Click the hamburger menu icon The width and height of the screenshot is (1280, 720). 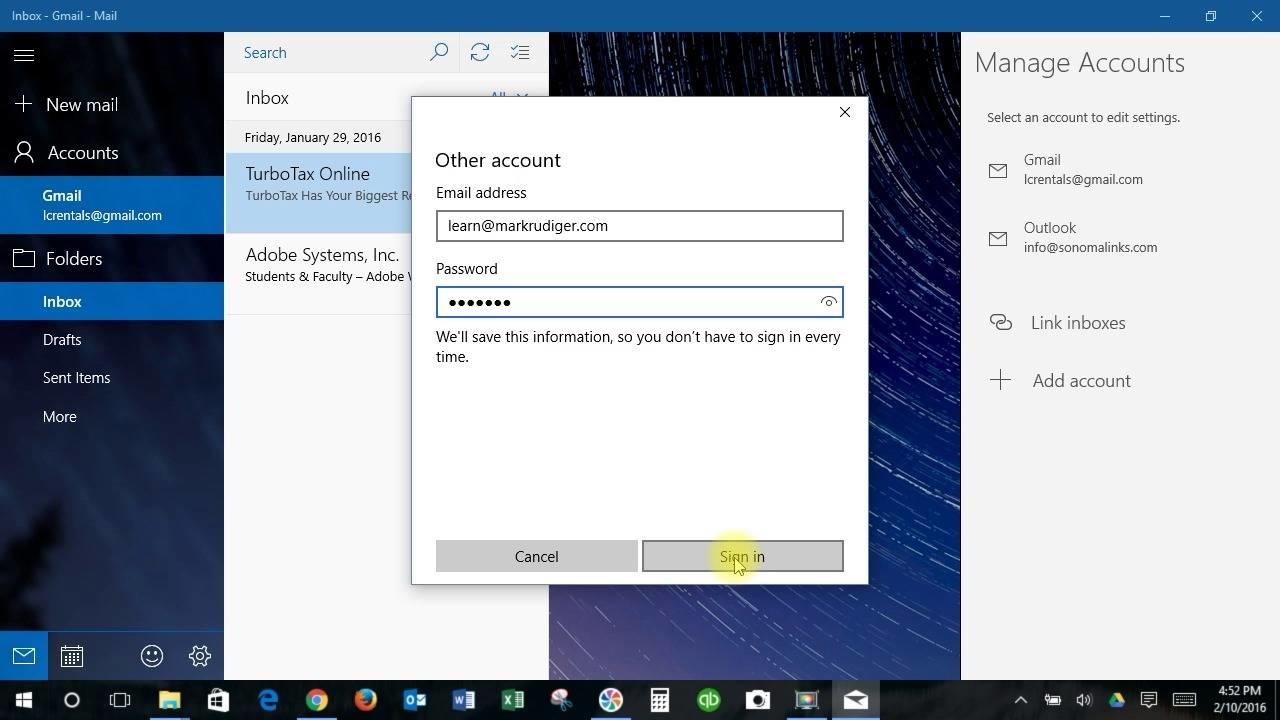(x=24, y=55)
